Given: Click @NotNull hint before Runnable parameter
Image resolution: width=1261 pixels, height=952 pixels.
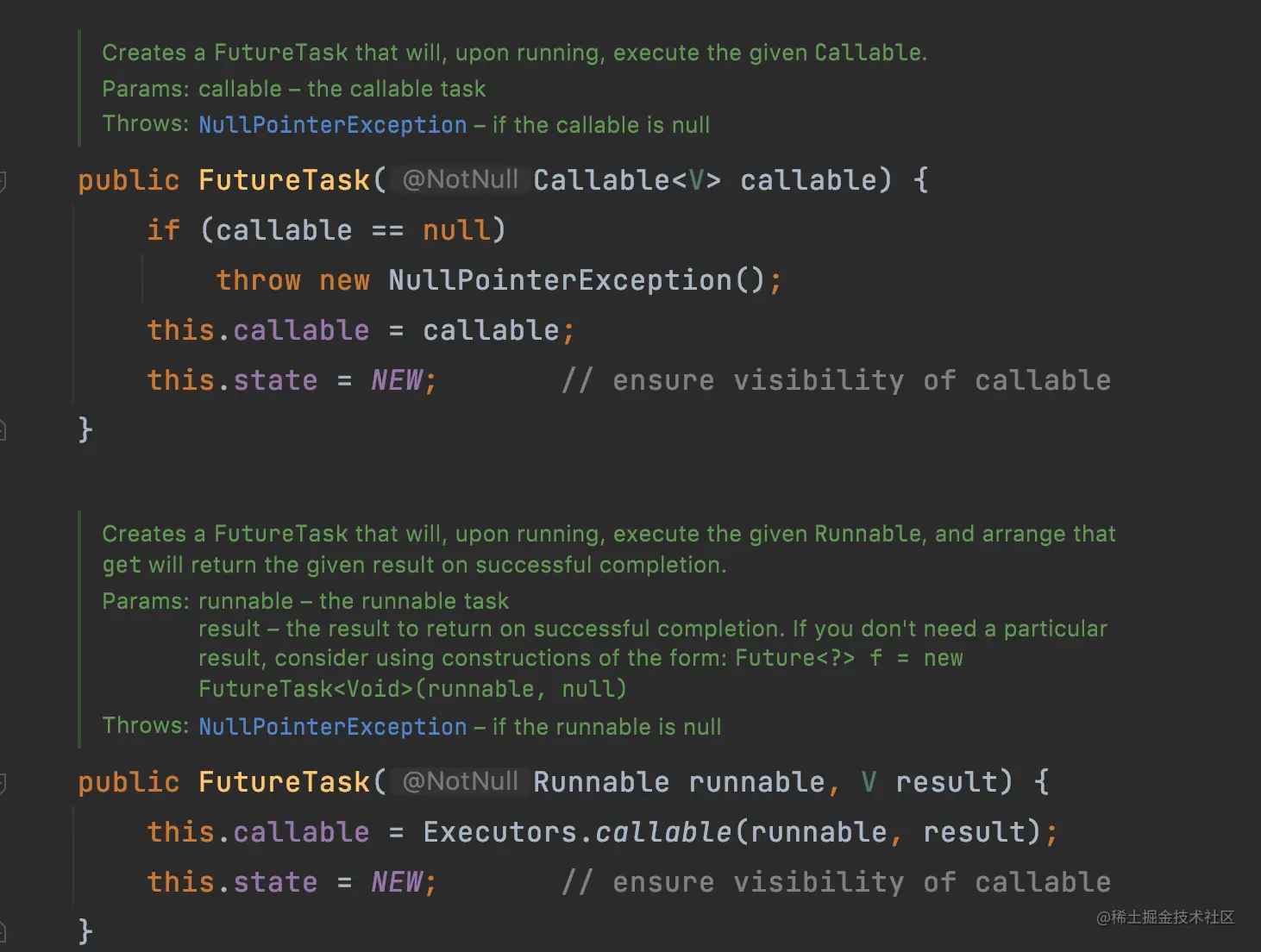Looking at the screenshot, I should (460, 781).
